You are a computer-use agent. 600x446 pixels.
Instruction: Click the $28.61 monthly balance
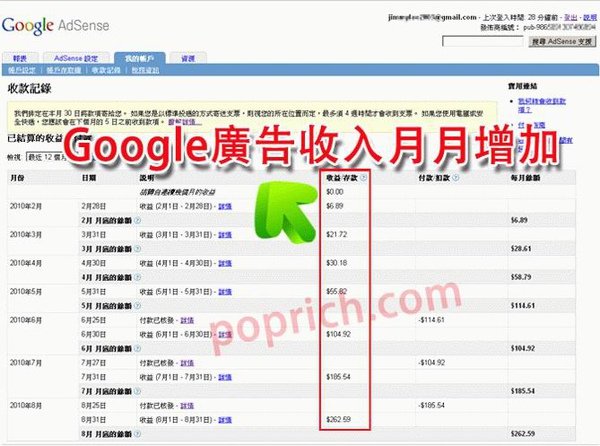click(521, 249)
